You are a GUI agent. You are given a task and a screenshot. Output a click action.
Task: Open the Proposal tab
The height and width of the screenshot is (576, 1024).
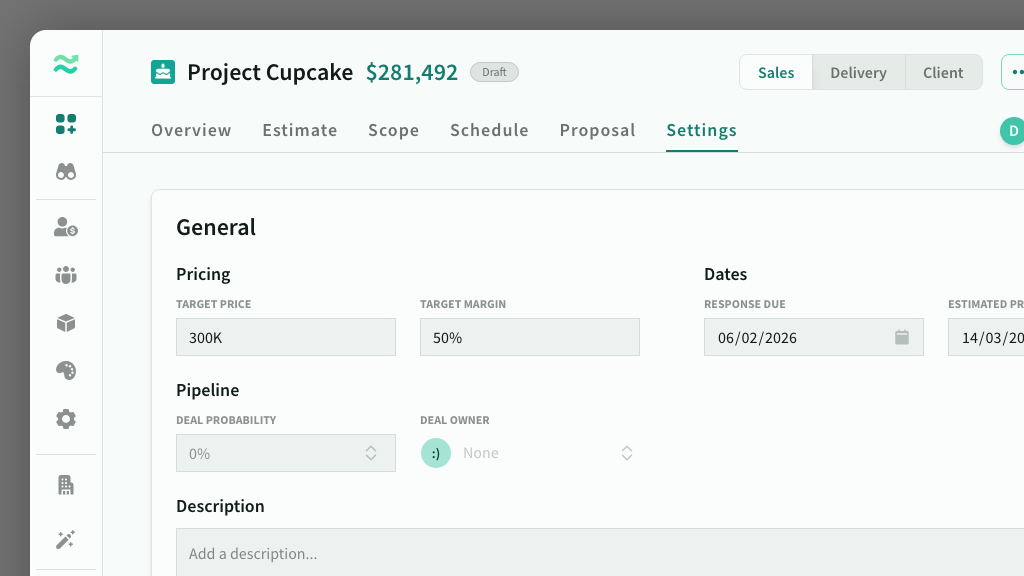tap(597, 130)
